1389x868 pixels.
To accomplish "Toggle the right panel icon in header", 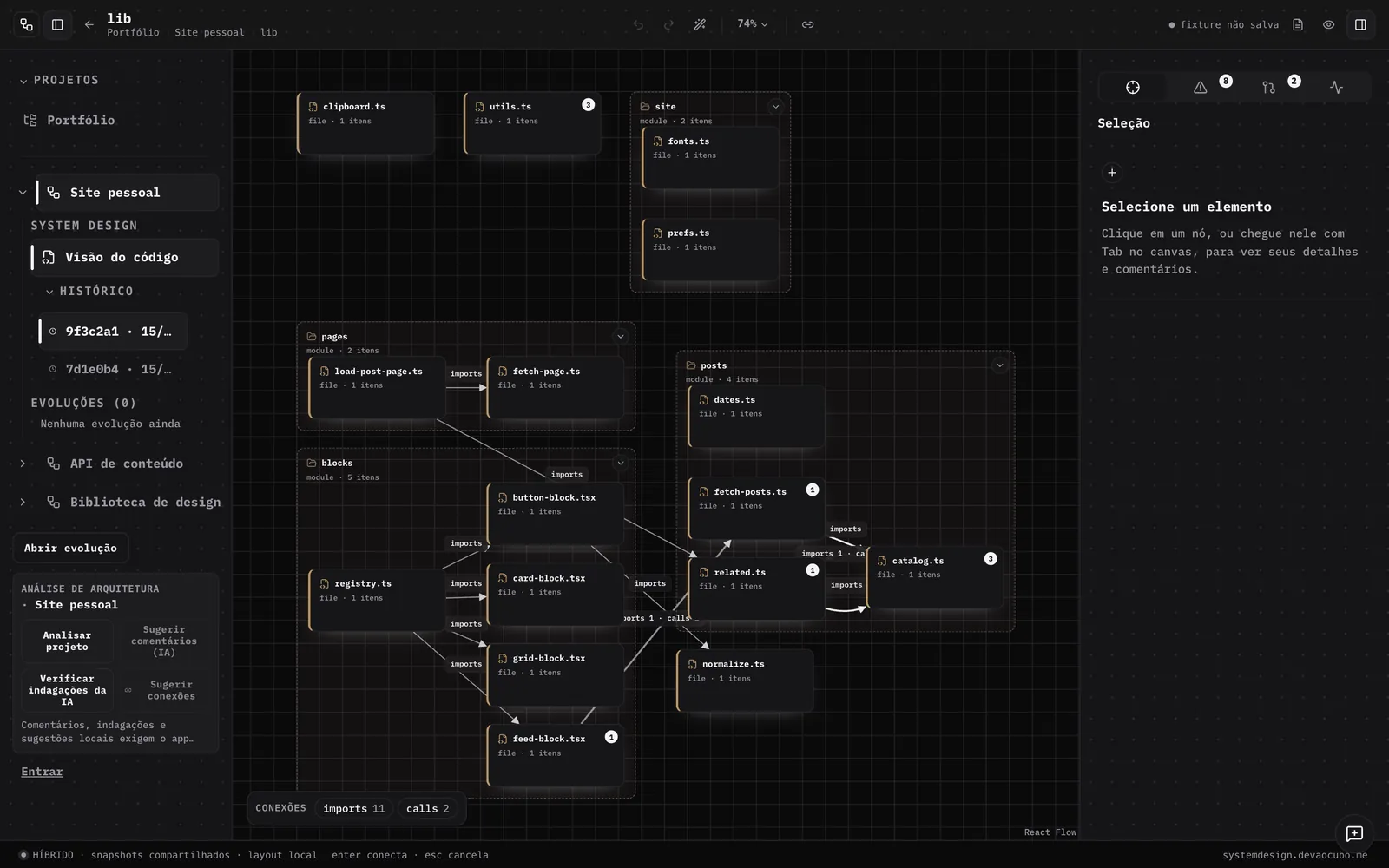I will tap(1360, 24).
